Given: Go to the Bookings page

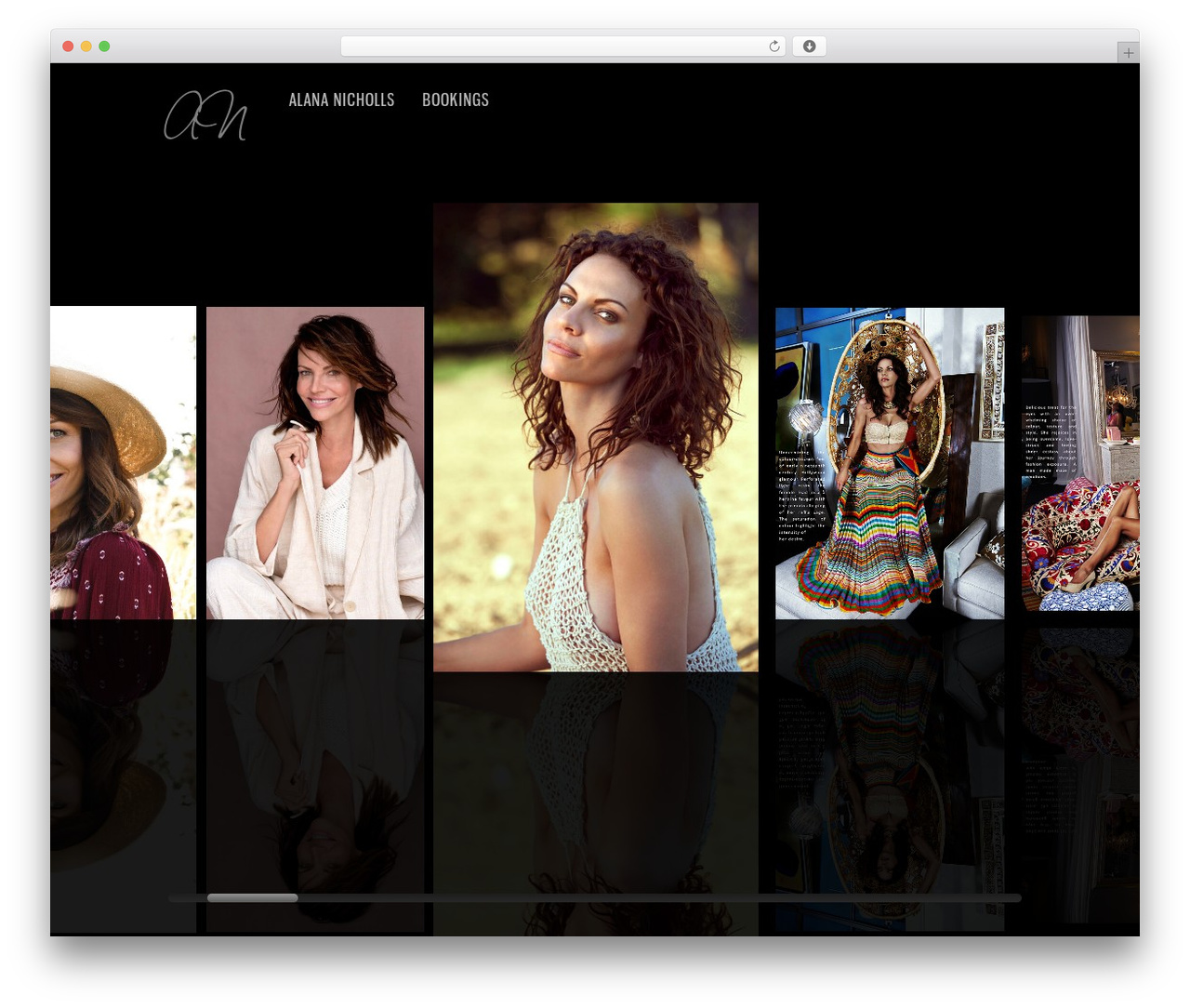Looking at the screenshot, I should pos(456,99).
